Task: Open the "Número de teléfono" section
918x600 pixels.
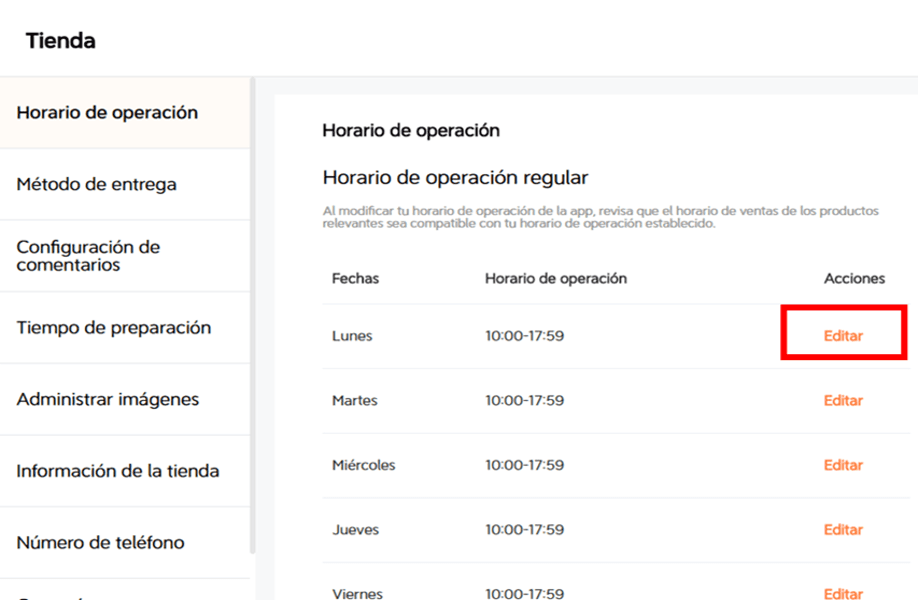Action: coord(92,542)
